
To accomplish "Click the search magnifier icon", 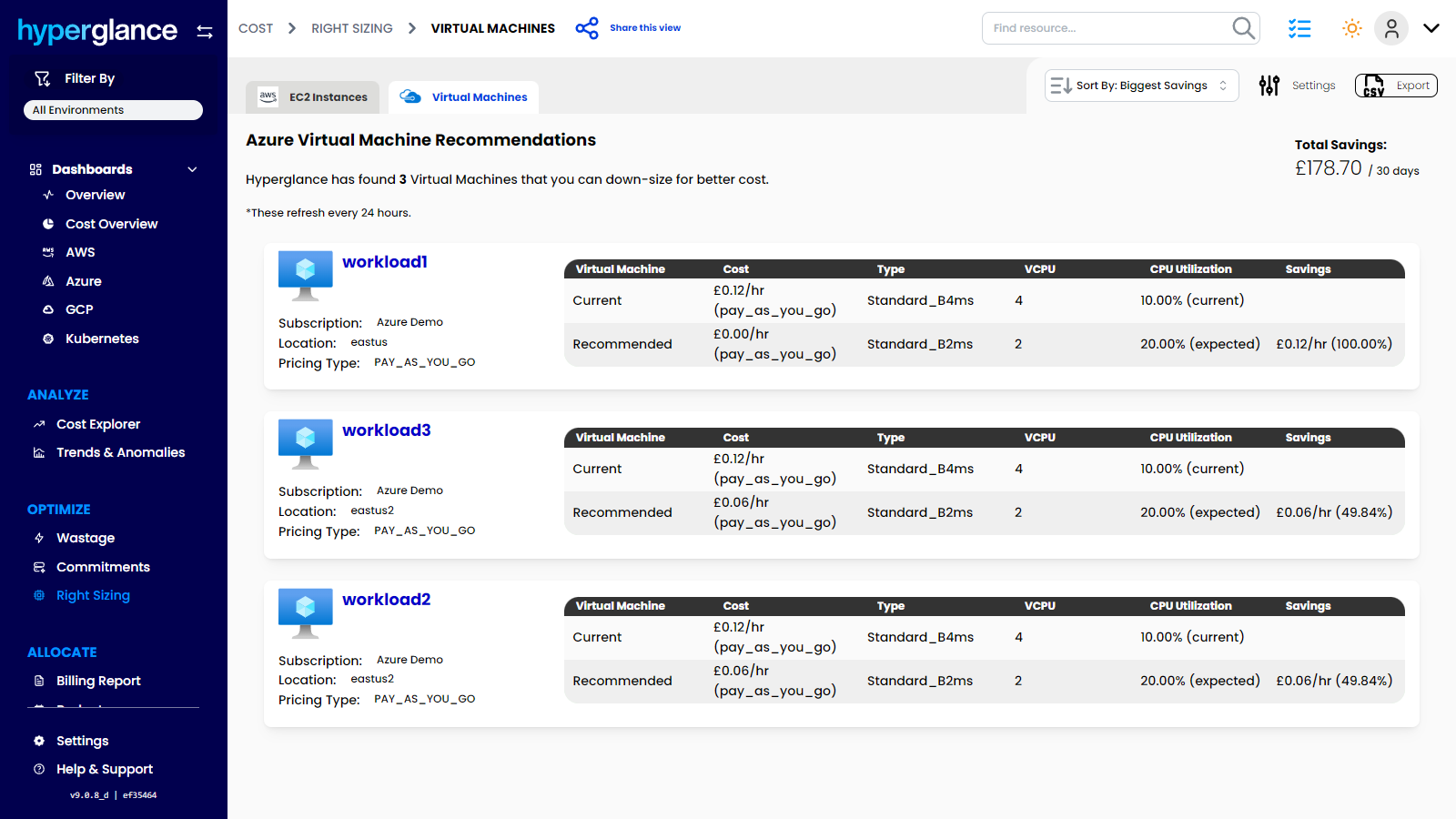I will (1243, 28).
